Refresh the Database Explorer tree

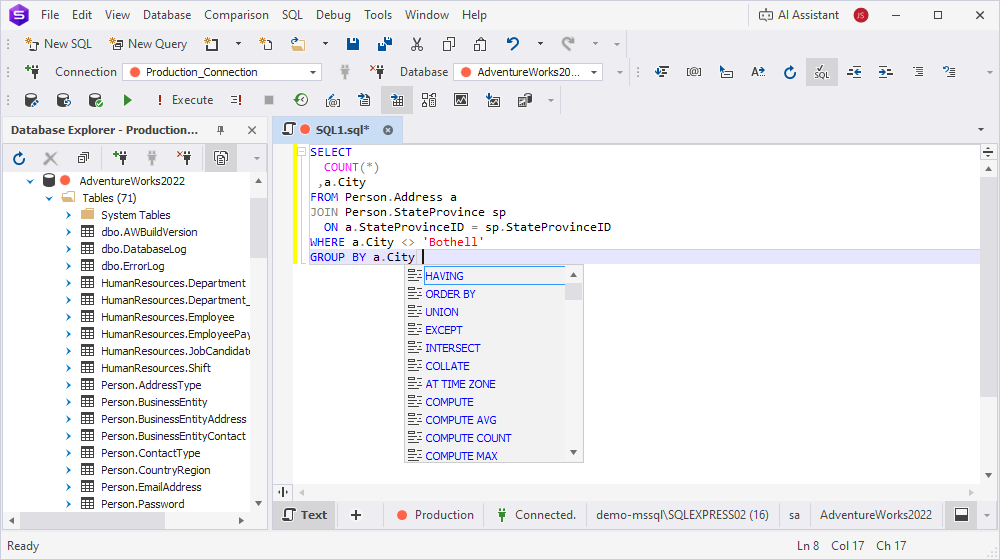point(19,158)
